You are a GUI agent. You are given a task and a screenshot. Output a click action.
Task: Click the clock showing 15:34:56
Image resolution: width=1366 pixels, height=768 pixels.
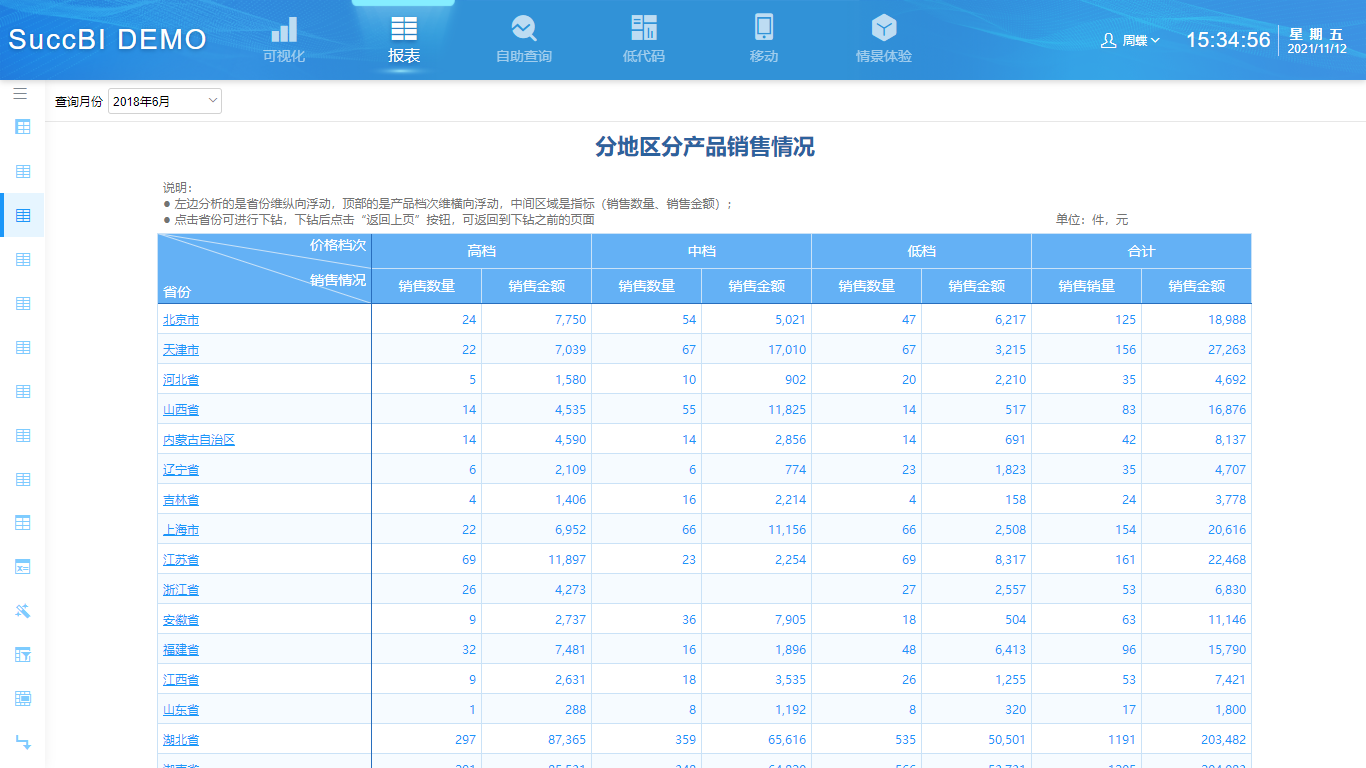pos(1228,40)
